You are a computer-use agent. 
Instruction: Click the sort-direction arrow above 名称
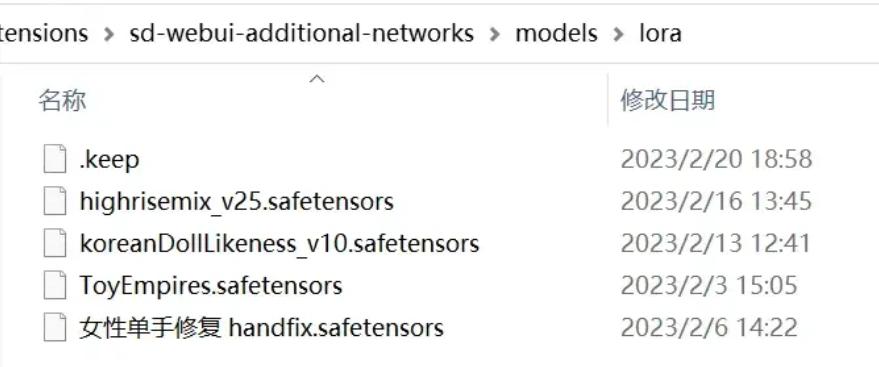coord(317,79)
